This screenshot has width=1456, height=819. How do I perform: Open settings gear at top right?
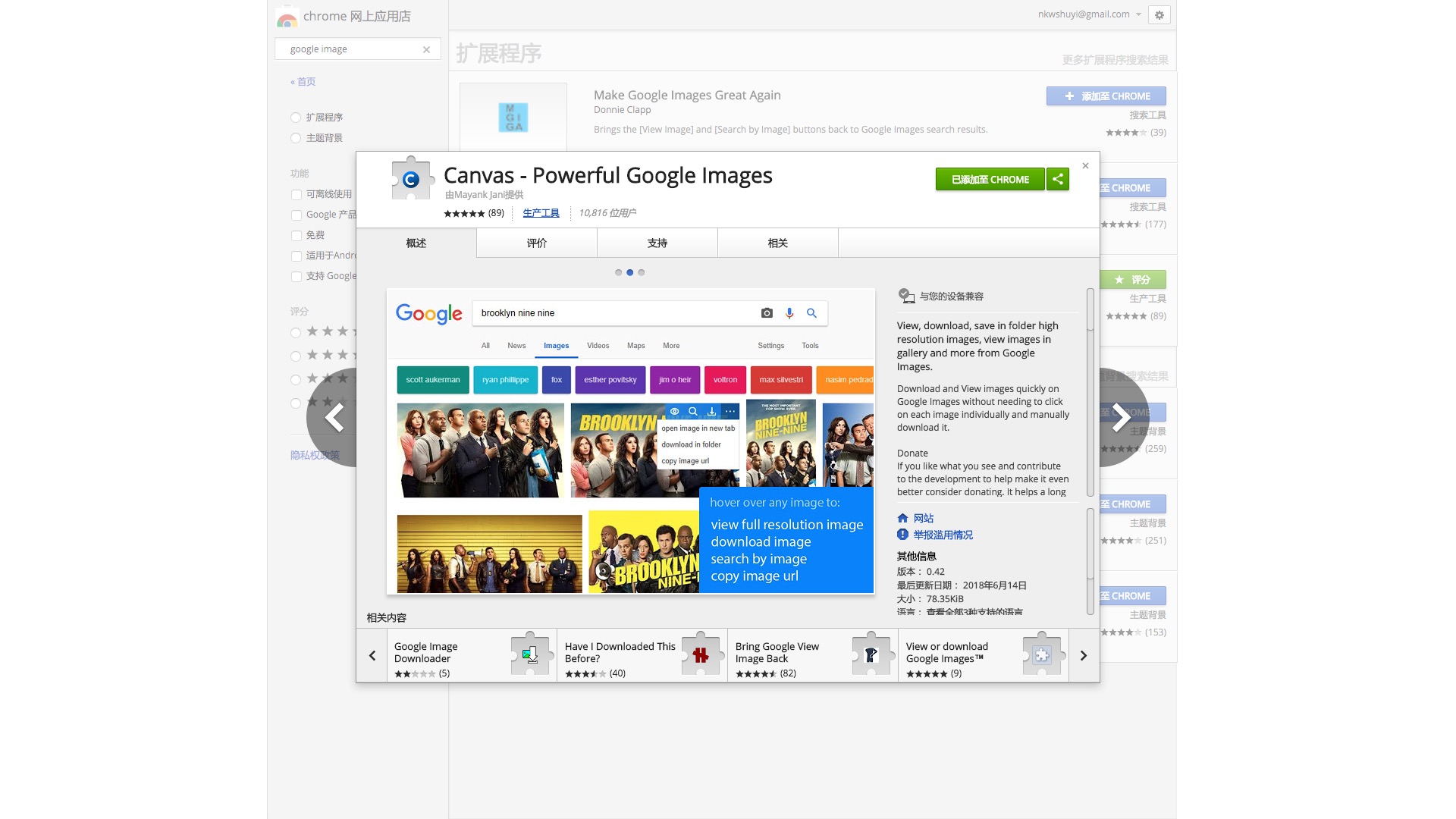[1159, 14]
